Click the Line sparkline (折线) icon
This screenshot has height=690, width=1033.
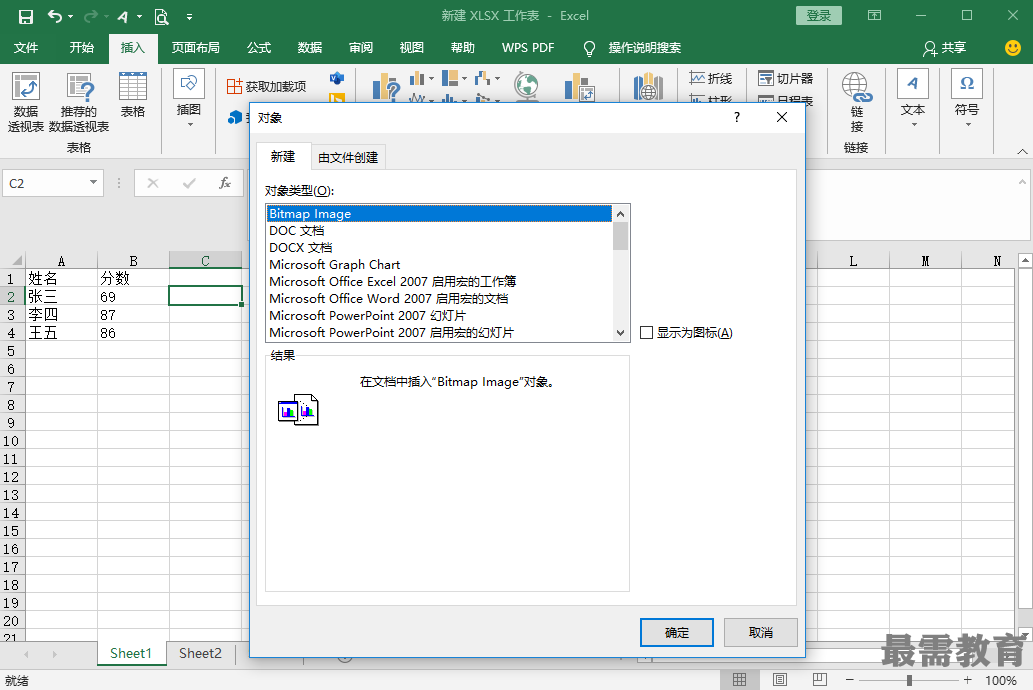click(x=711, y=78)
